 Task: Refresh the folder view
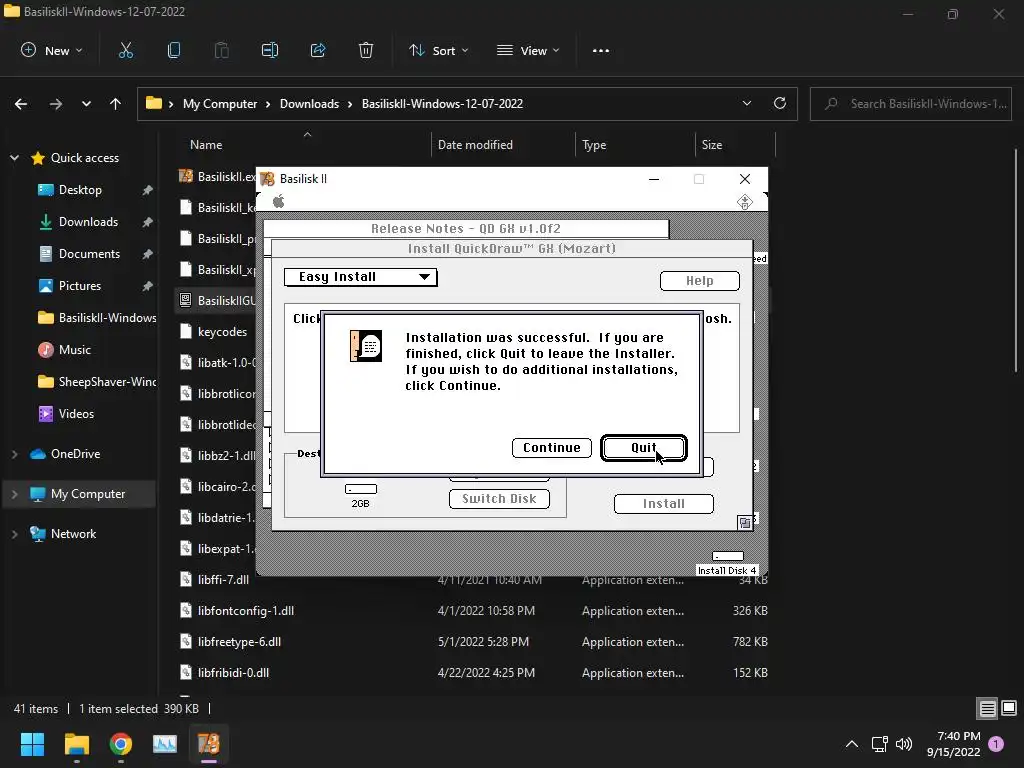click(780, 103)
